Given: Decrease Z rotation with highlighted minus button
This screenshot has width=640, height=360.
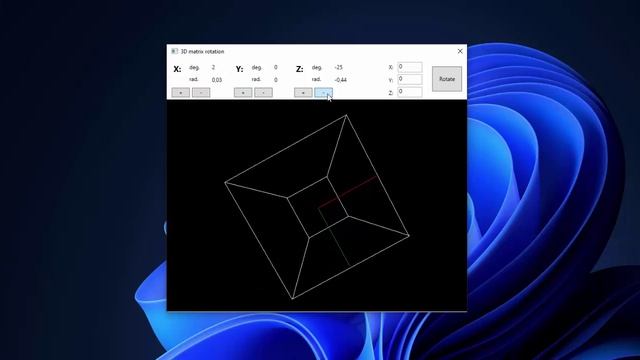Looking at the screenshot, I should (x=324, y=93).
